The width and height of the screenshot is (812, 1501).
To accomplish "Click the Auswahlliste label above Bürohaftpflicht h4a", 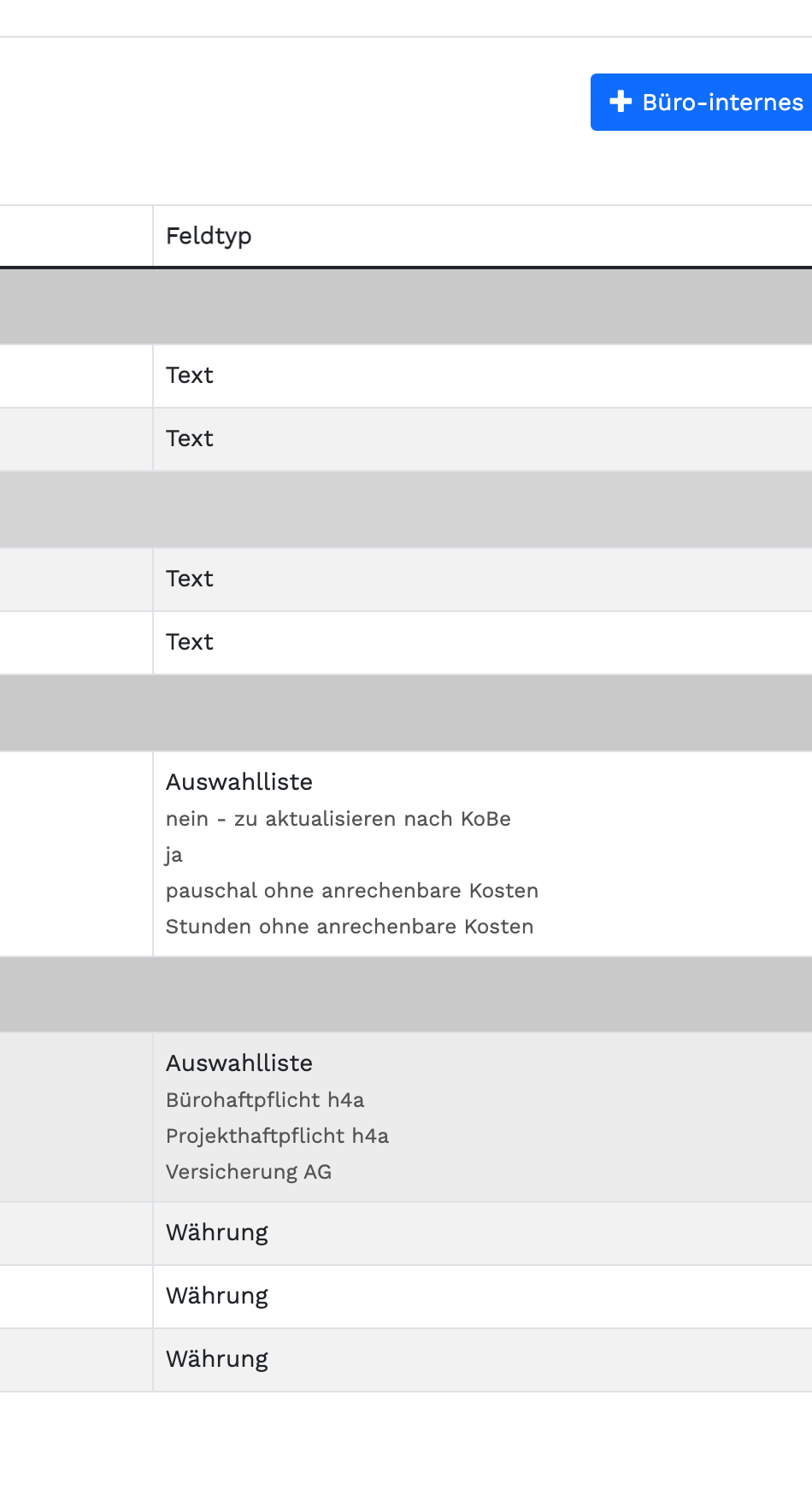I will [239, 1063].
